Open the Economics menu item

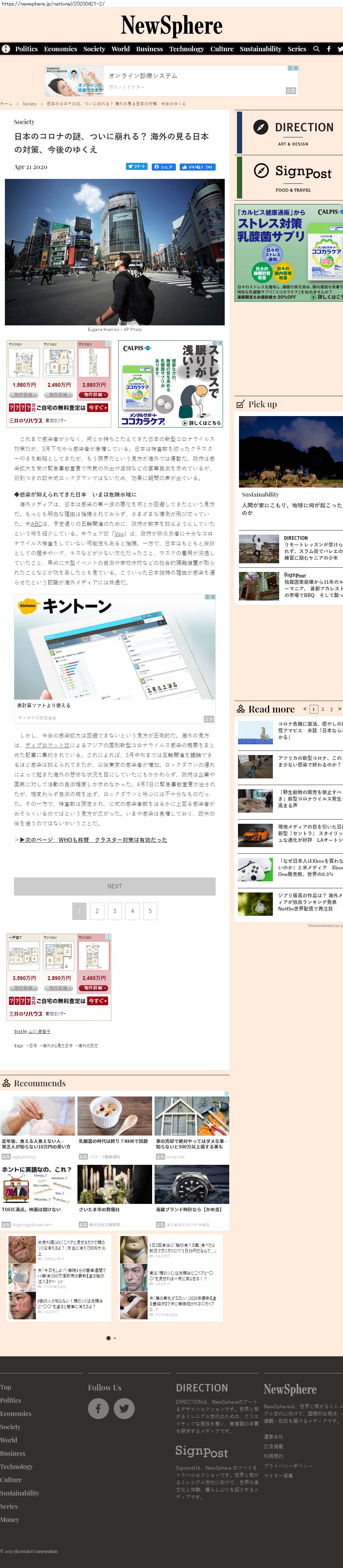click(60, 49)
